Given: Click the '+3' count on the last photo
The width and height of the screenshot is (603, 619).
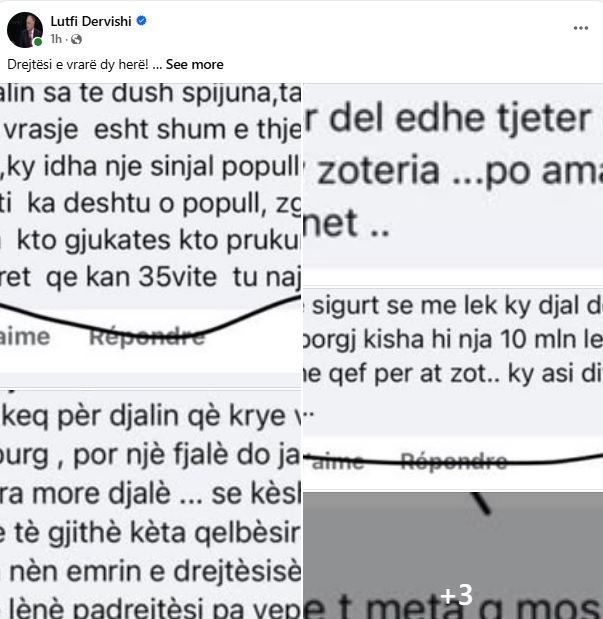Looking at the screenshot, I should click(x=456, y=595).
